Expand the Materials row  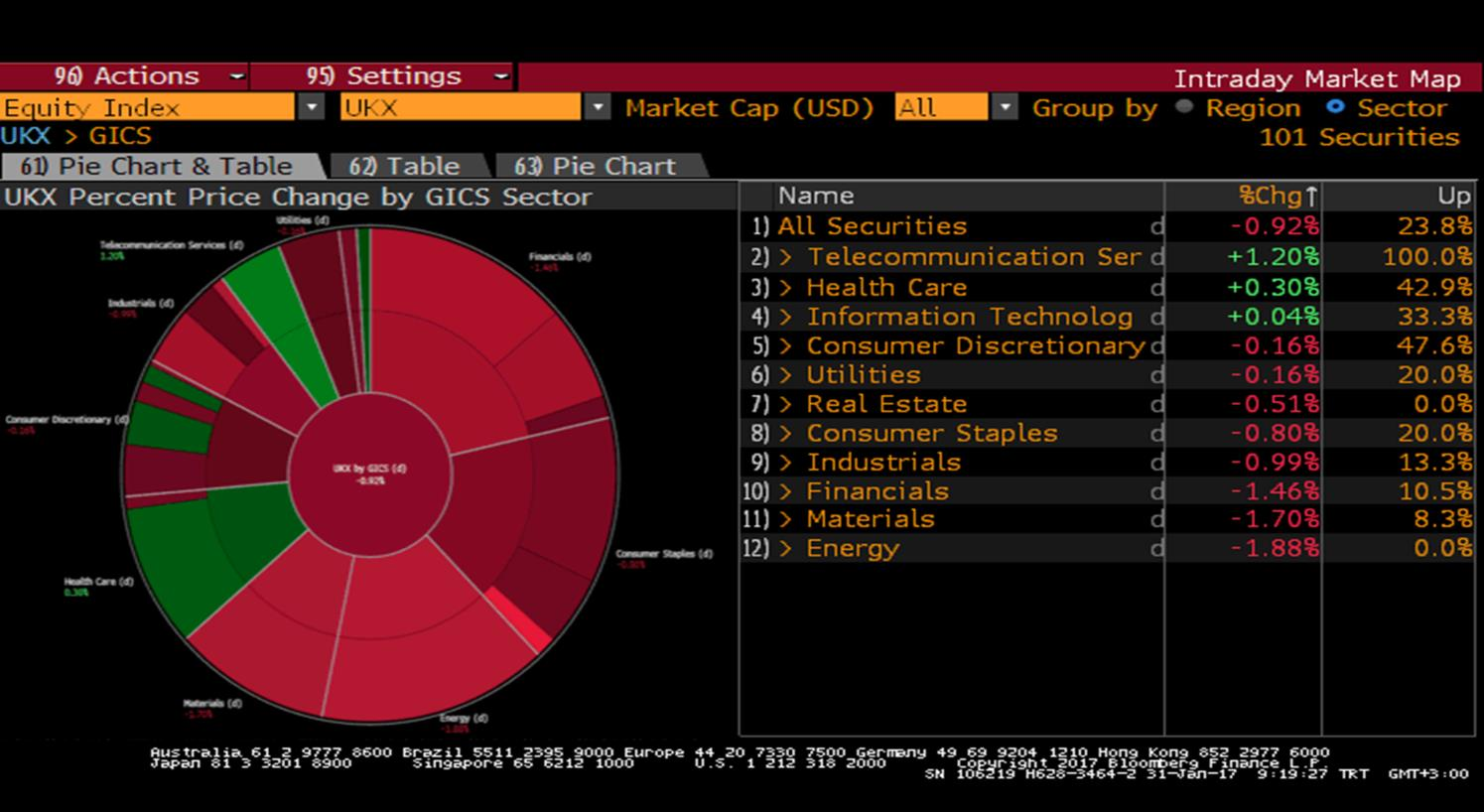click(x=785, y=519)
